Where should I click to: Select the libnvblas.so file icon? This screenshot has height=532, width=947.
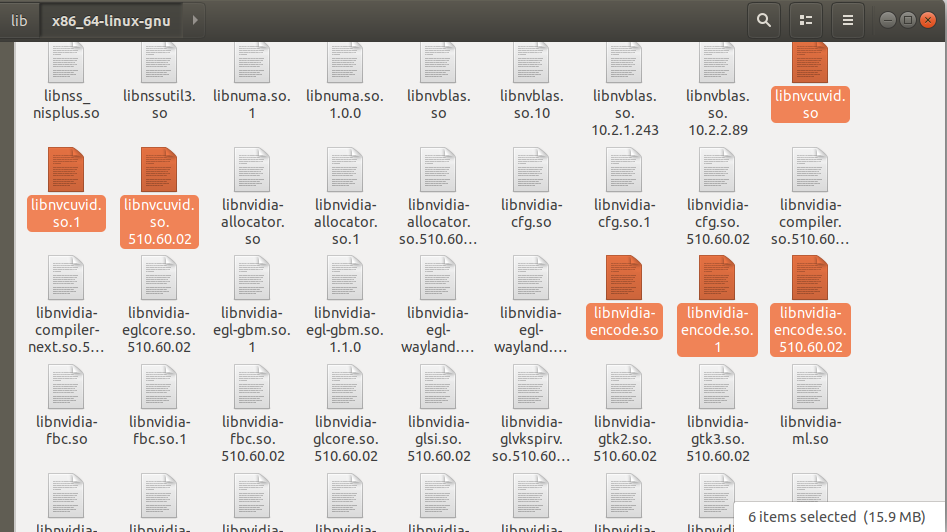(438, 62)
